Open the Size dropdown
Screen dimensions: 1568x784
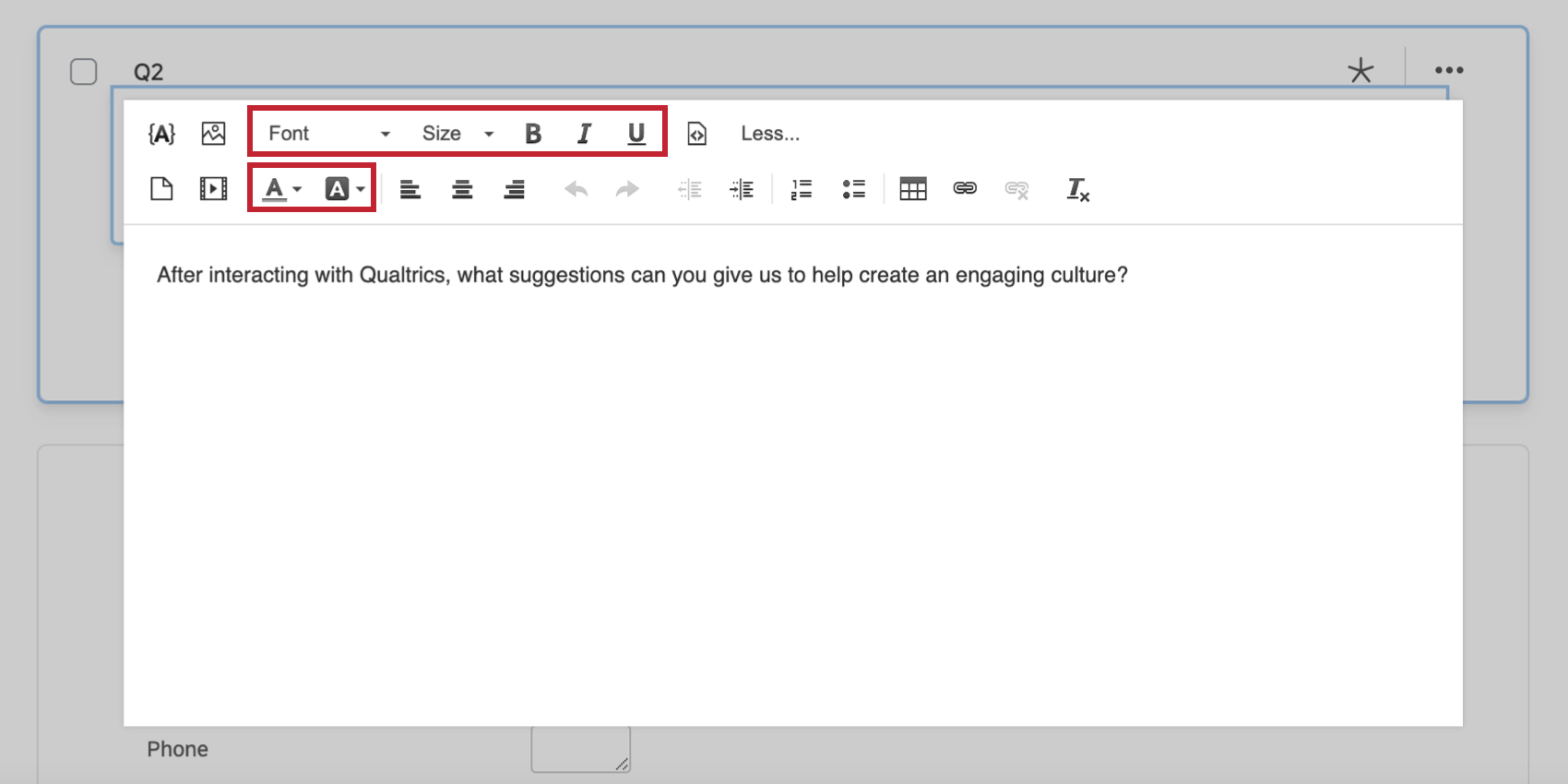(x=458, y=134)
